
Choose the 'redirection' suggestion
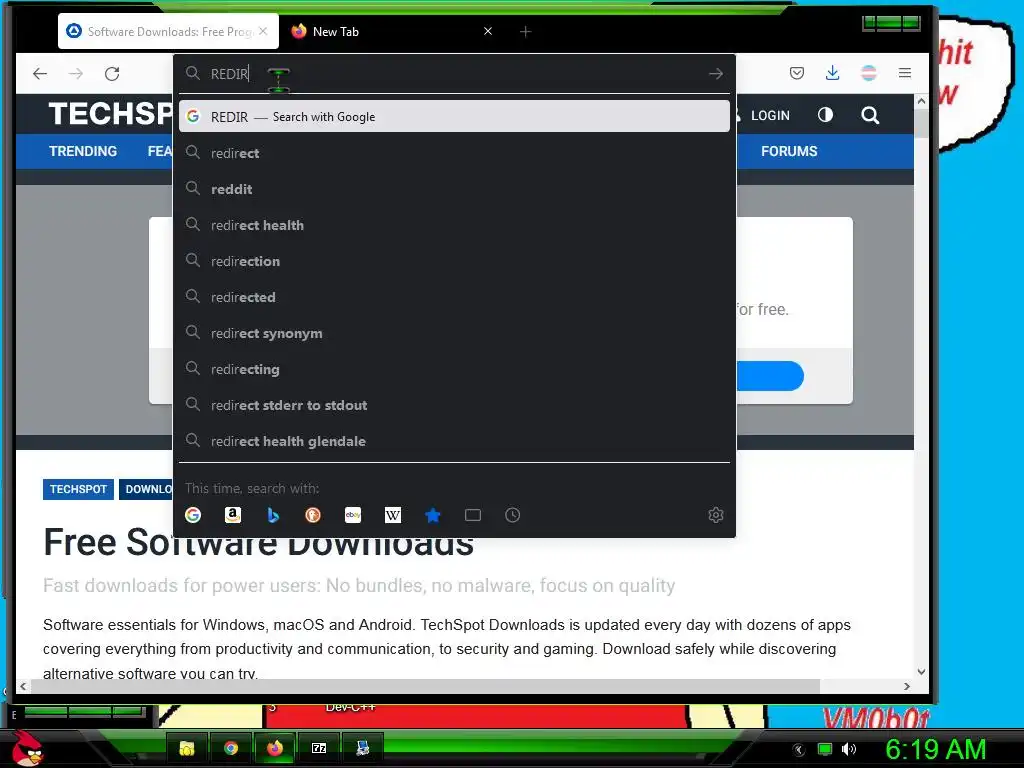click(455, 261)
